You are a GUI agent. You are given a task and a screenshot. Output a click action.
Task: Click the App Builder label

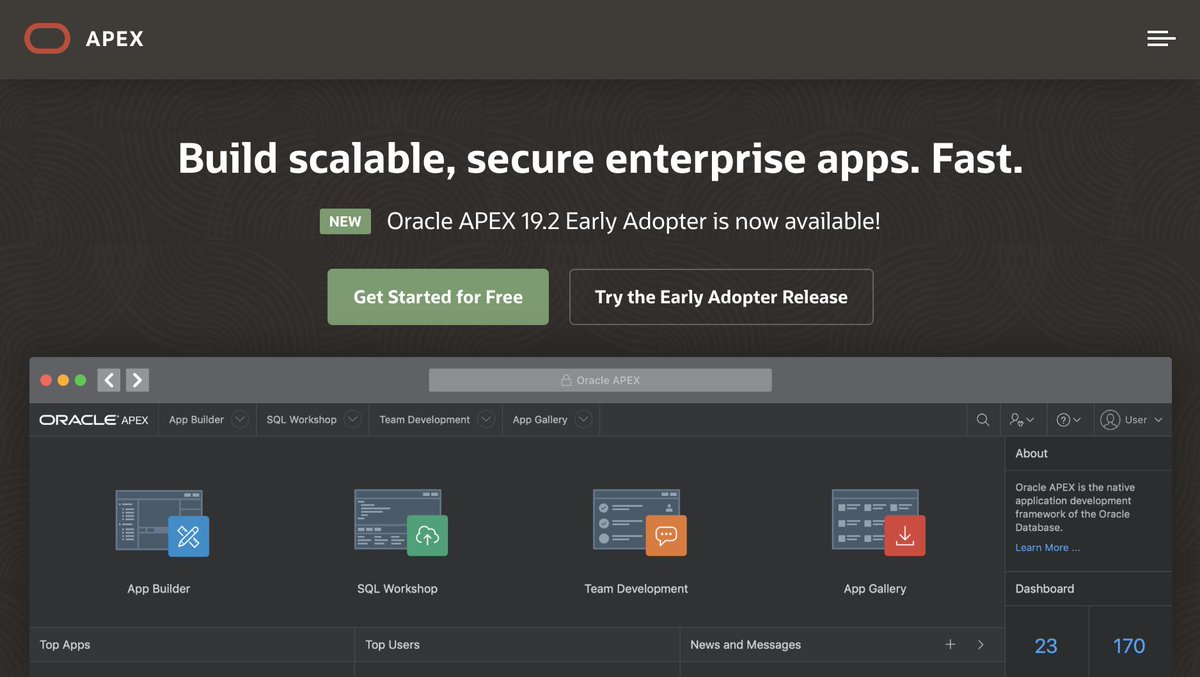coord(159,589)
